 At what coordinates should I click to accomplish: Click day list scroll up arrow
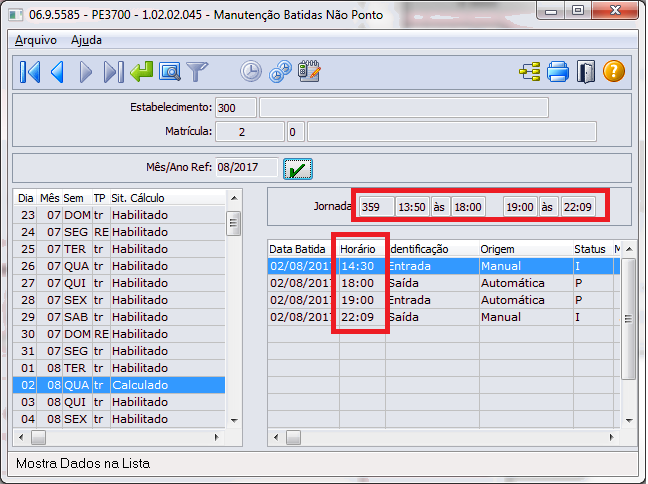[x=234, y=198]
